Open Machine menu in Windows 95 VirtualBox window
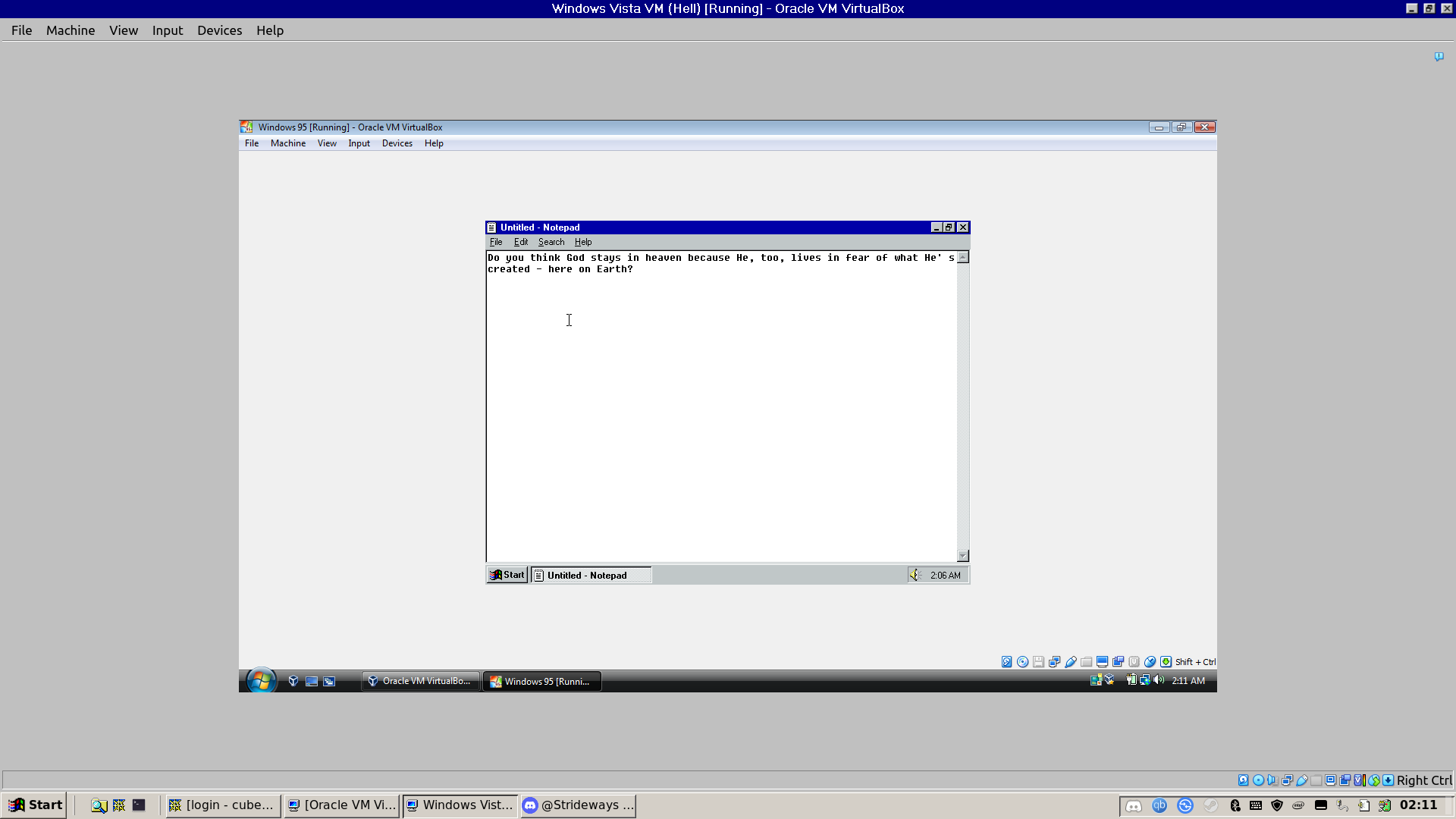Viewport: 1456px width, 819px height. (x=288, y=143)
